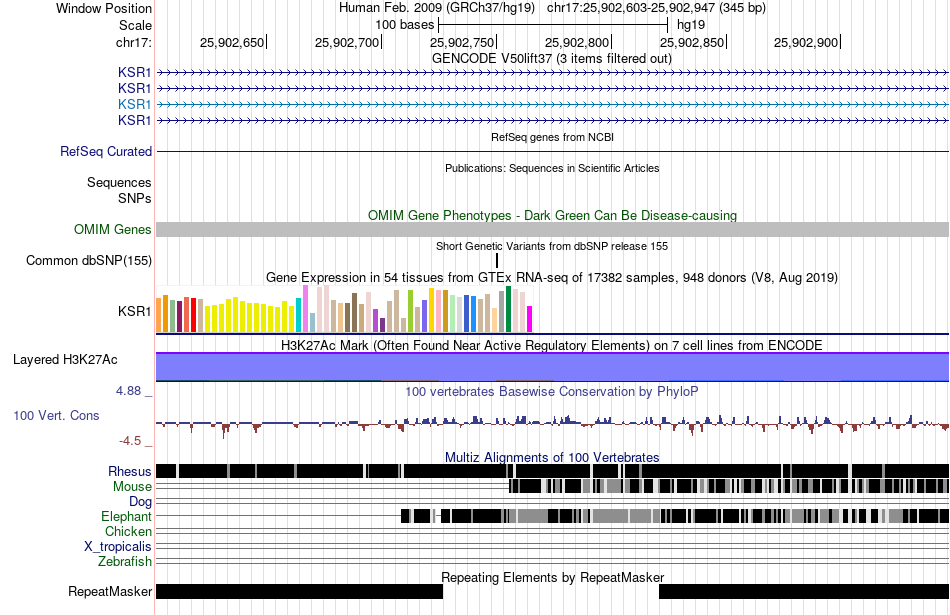Select the Zebrafish alignment label
Image resolution: width=950 pixels, height=615 pixels.
click(x=125, y=561)
